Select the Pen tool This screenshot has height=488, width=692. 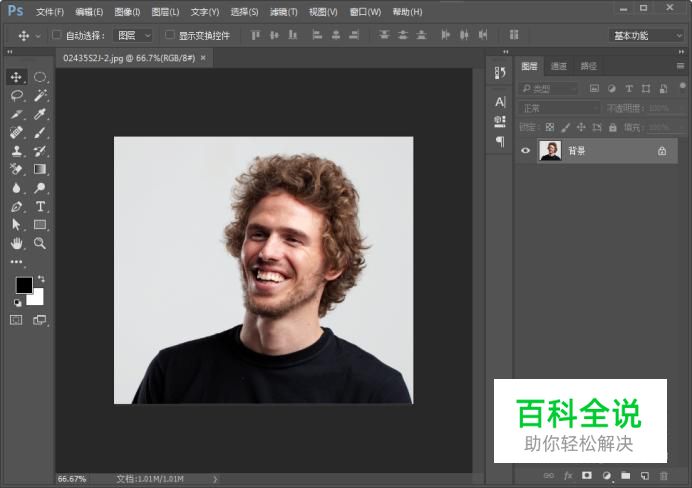click(16, 206)
